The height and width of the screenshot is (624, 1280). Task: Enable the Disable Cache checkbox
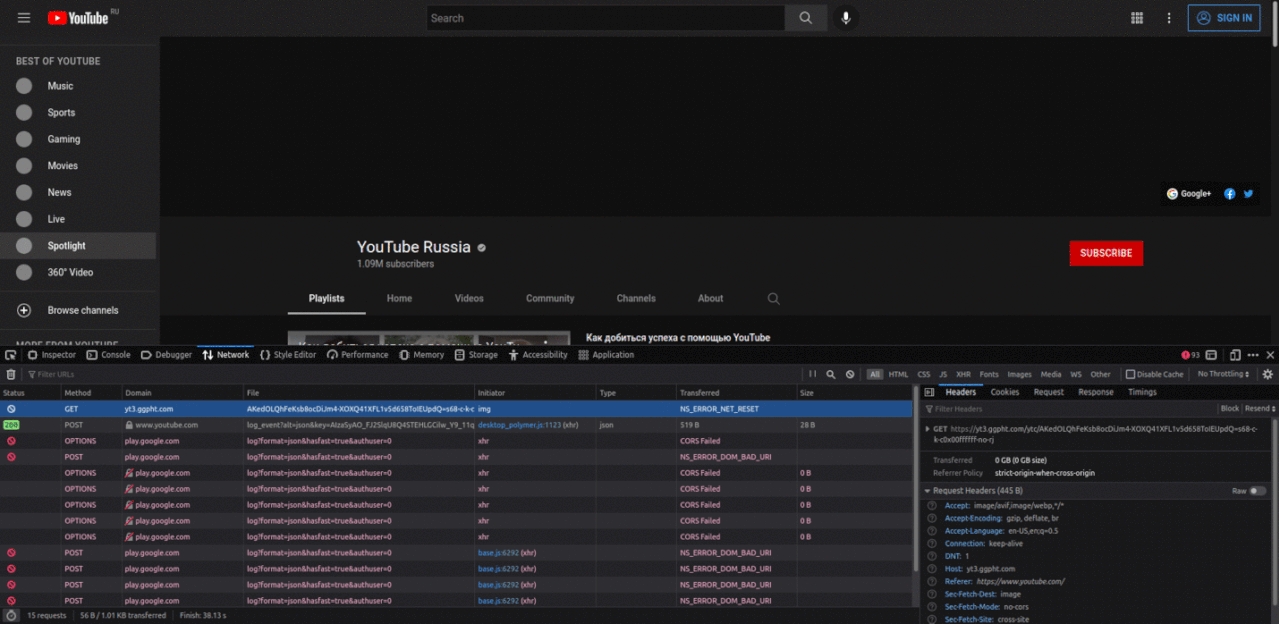[1131, 374]
